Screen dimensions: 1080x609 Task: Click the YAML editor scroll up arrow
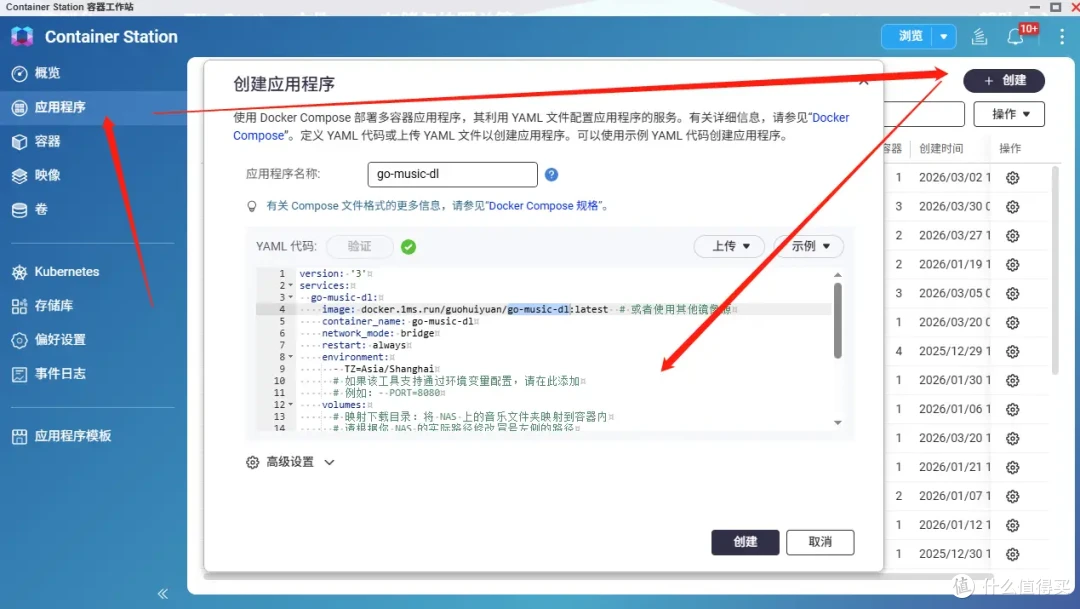[838, 275]
